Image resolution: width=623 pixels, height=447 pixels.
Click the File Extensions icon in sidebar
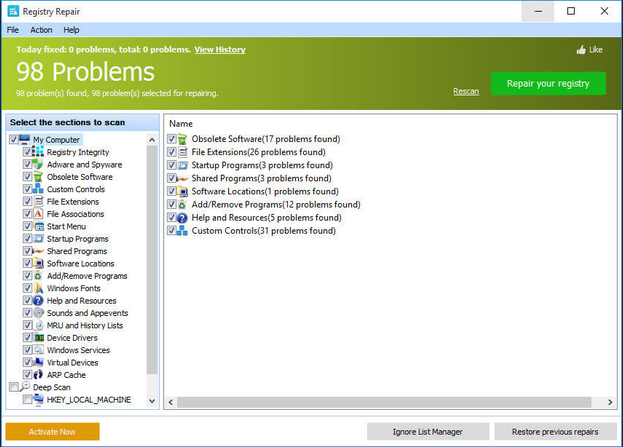38,201
